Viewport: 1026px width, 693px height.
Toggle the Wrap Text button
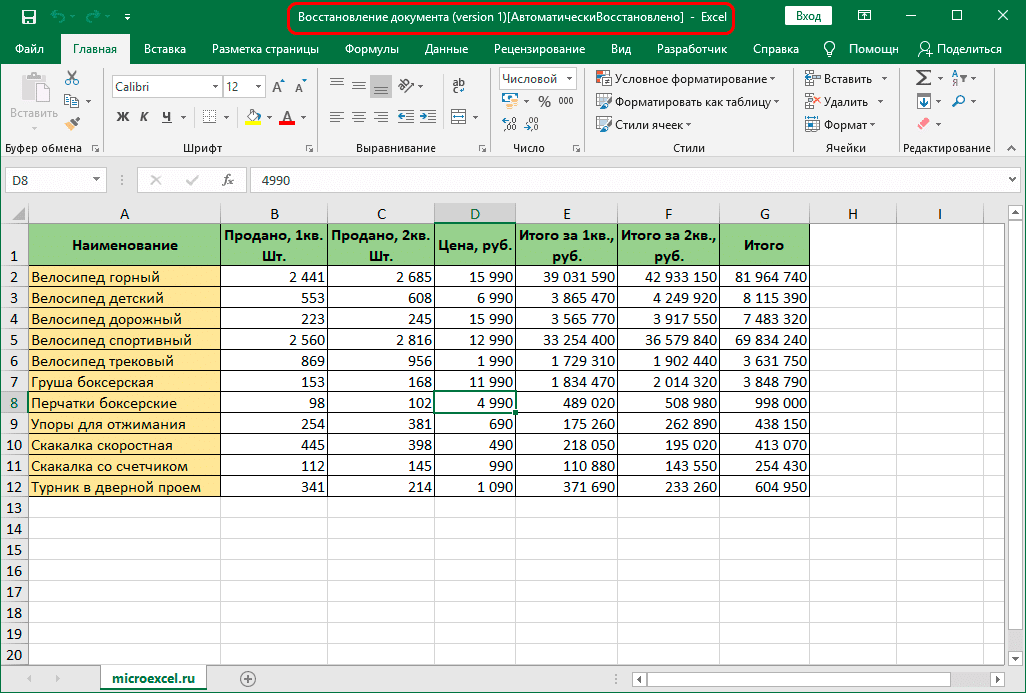459,87
